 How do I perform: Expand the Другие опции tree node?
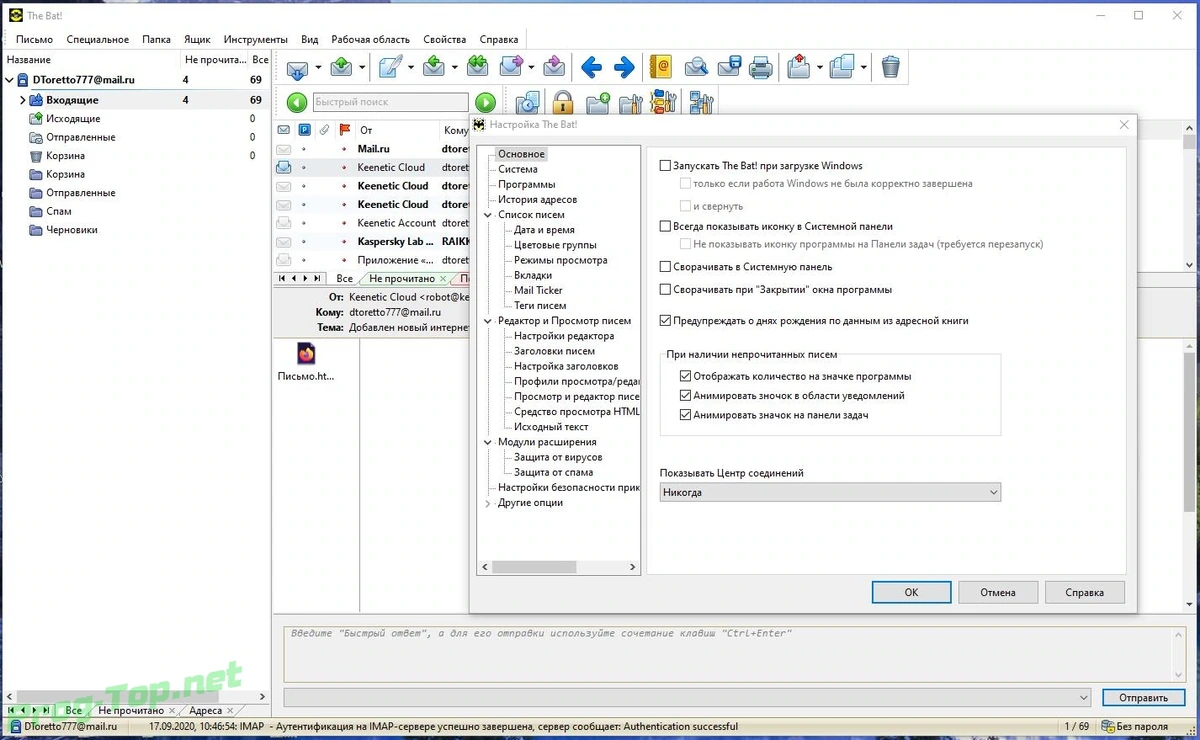(488, 503)
